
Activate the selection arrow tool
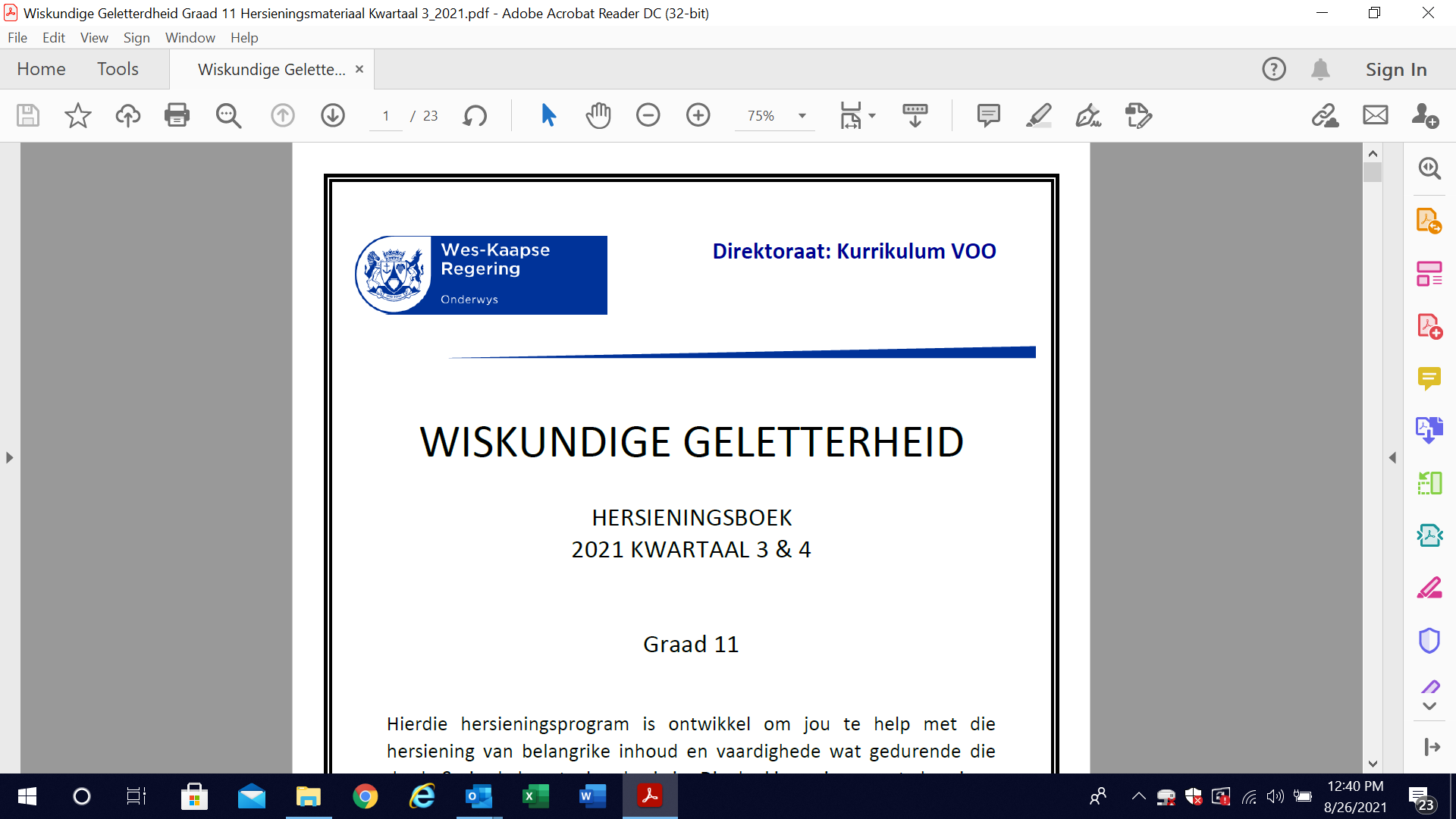coord(548,115)
